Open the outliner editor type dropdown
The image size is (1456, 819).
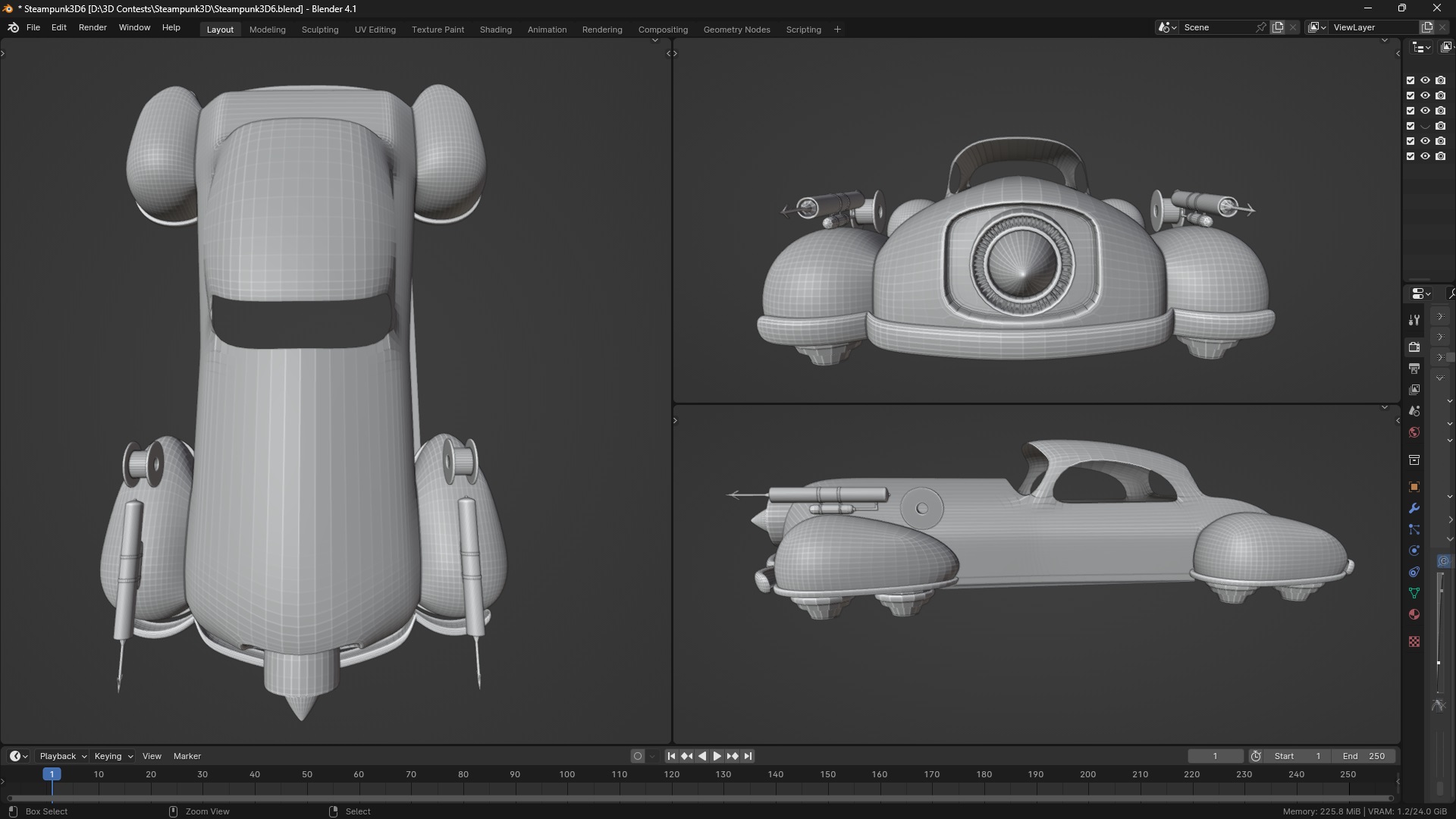point(1420,47)
